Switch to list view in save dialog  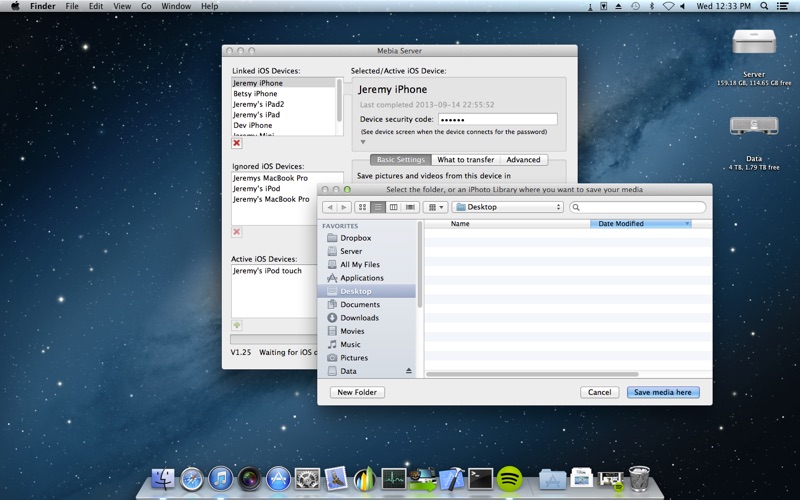tap(378, 207)
